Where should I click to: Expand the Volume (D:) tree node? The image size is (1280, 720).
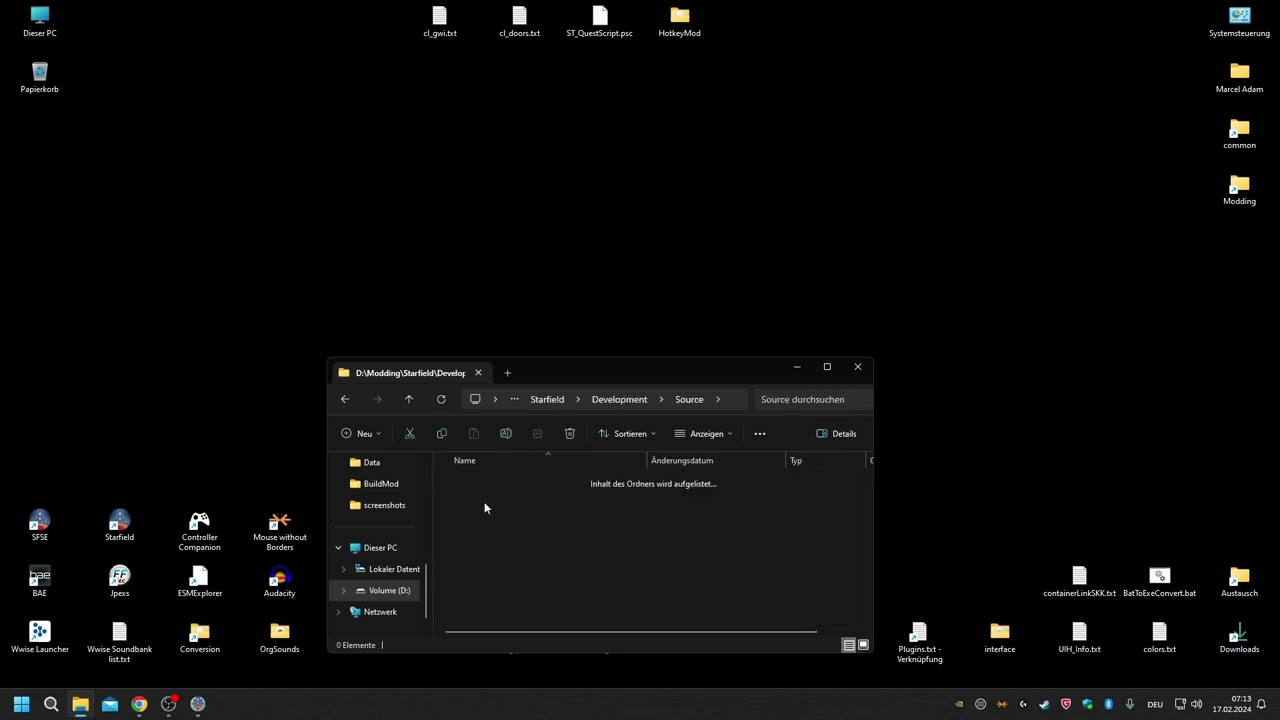344,591
